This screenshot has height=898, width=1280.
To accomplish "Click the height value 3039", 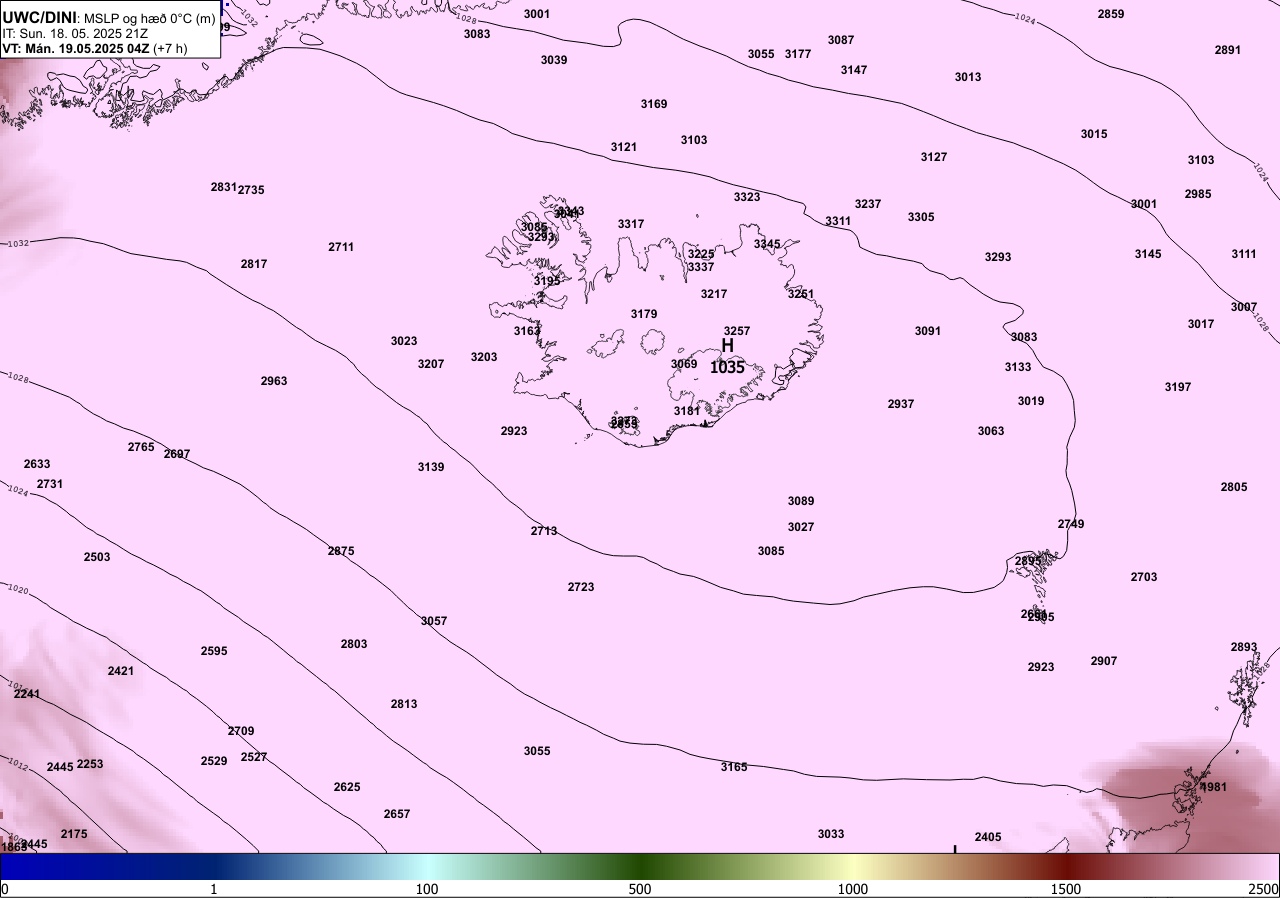I will point(554,60).
